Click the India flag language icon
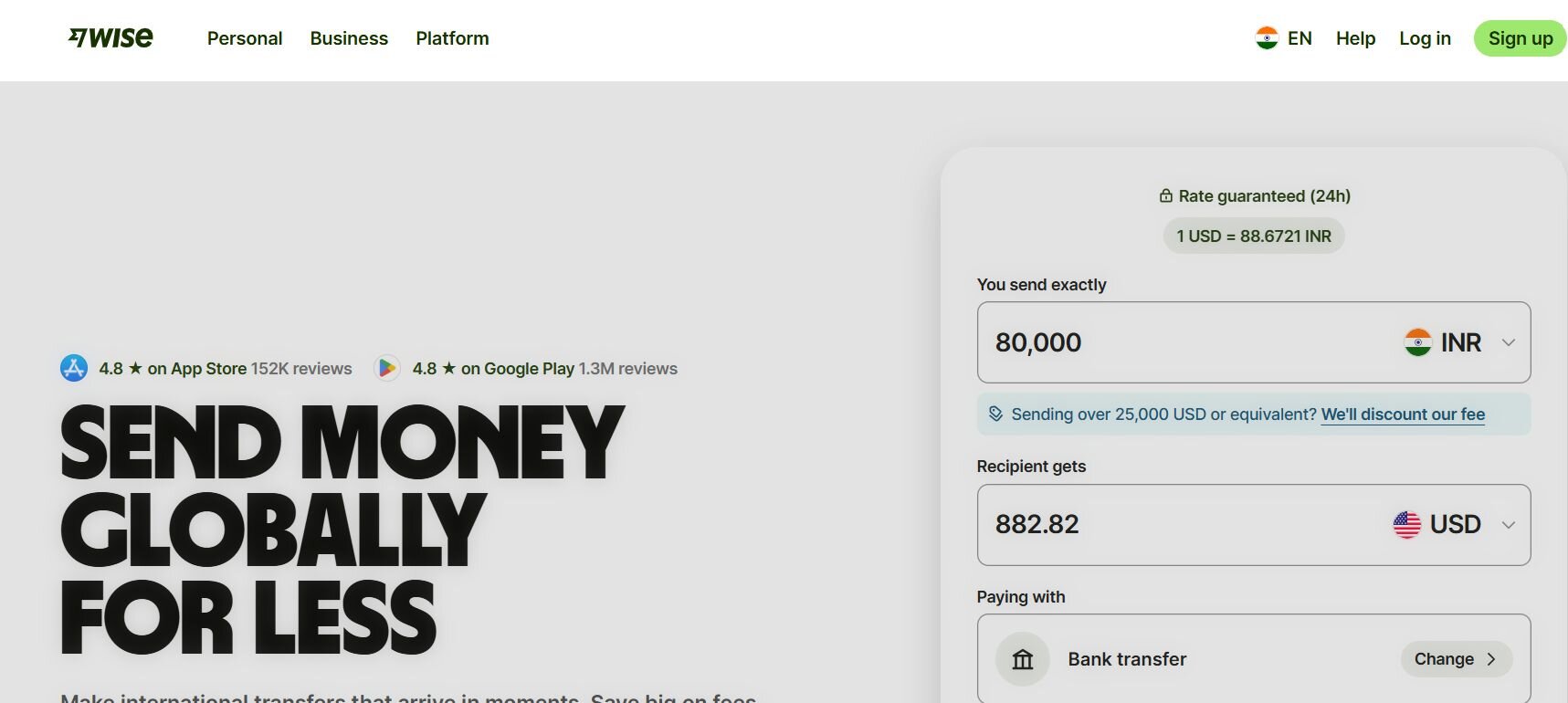This screenshot has width=1568, height=703. tap(1267, 38)
